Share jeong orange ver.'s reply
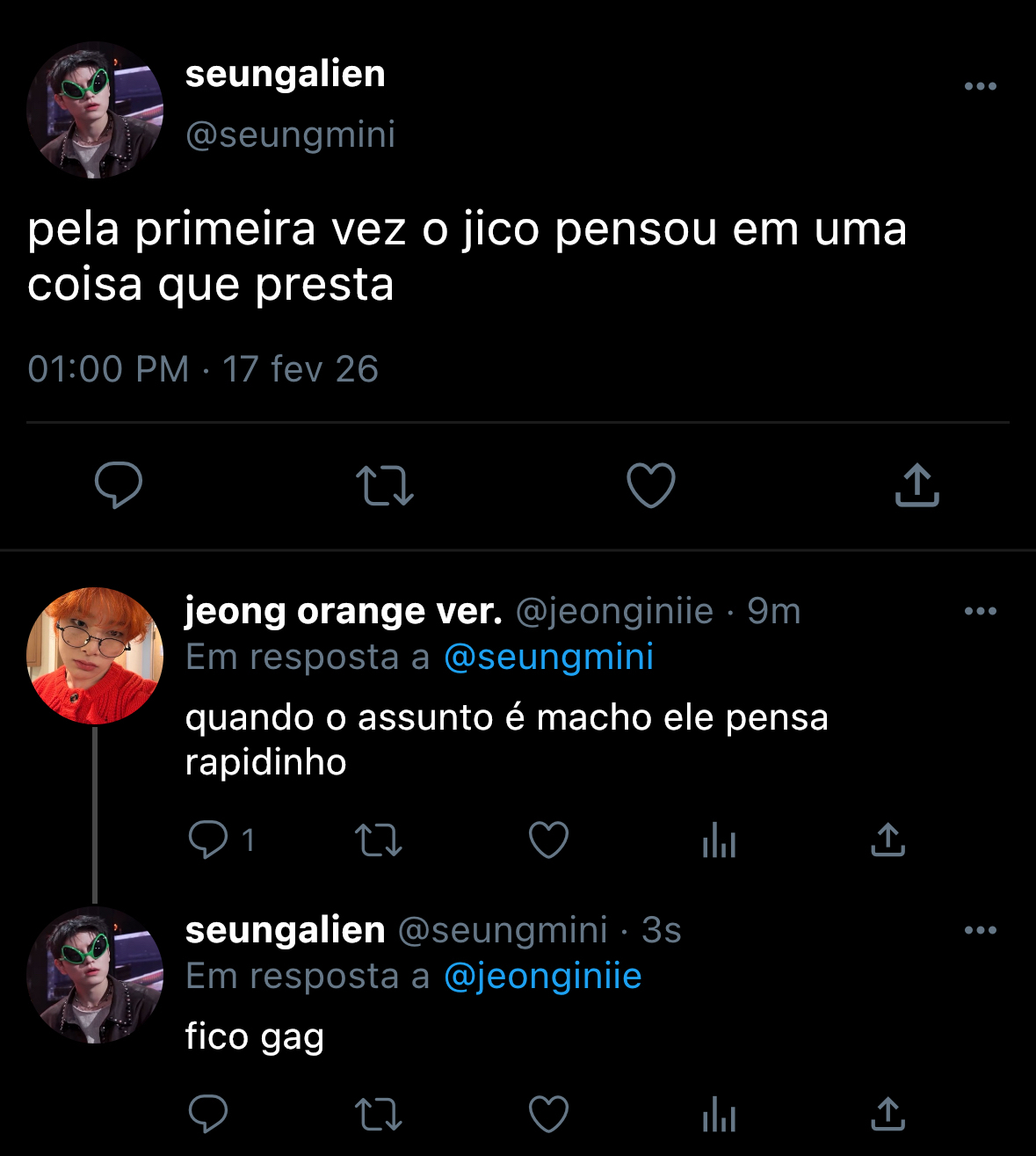This screenshot has height=1156, width=1036. 887,840
